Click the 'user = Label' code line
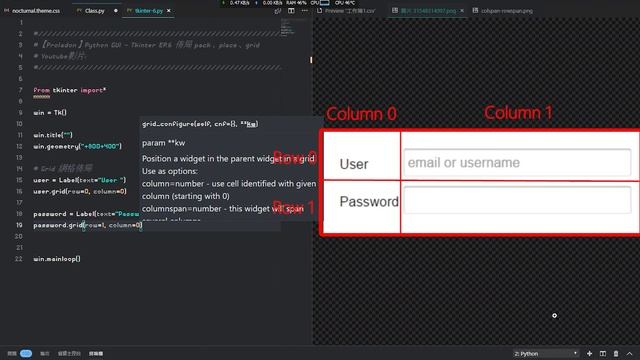 point(80,180)
